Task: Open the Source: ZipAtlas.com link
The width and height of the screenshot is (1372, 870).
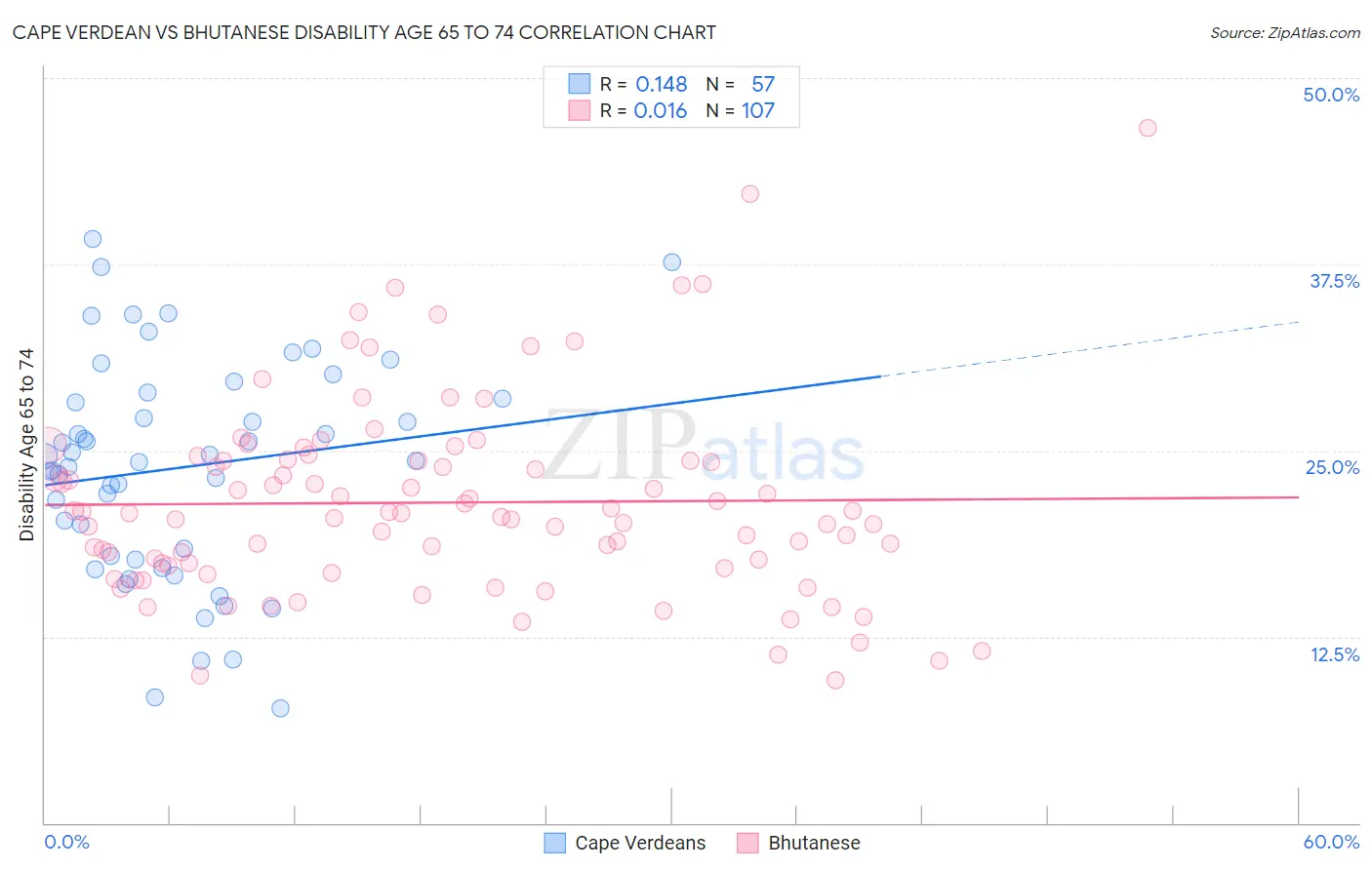Action: point(1285,32)
